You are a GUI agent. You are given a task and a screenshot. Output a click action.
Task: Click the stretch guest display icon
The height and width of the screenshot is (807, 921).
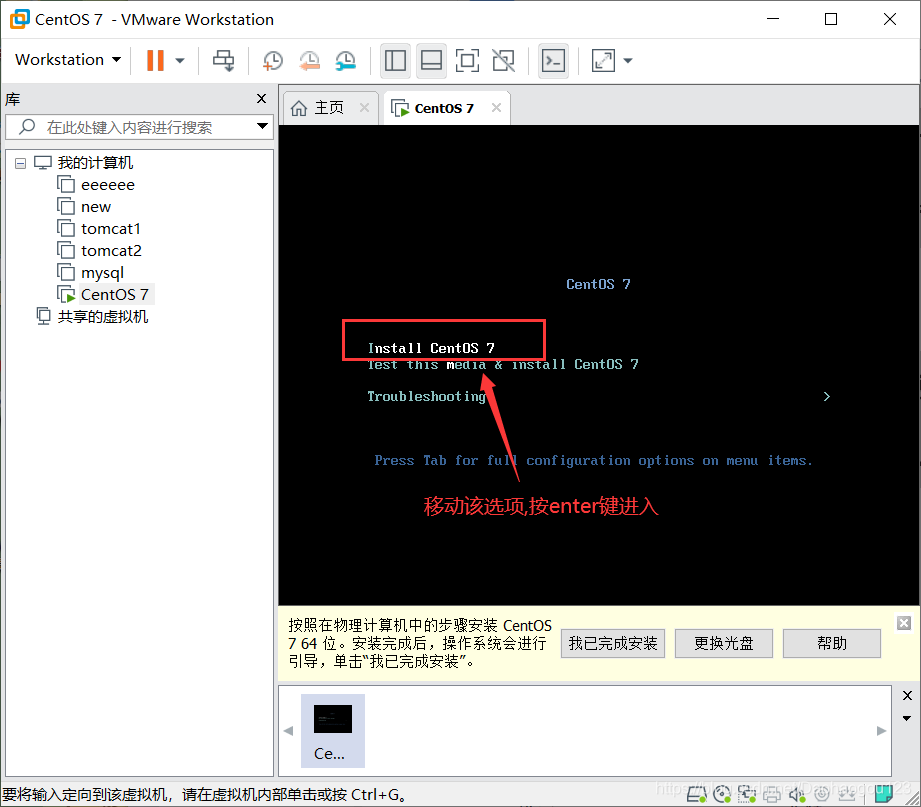pos(603,60)
